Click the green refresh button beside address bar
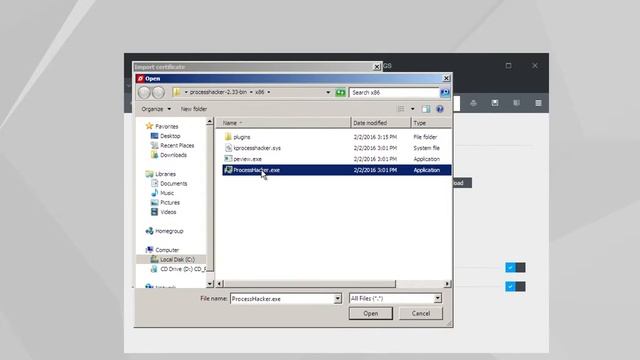The width and height of the screenshot is (640, 360). pyautogui.click(x=340, y=93)
